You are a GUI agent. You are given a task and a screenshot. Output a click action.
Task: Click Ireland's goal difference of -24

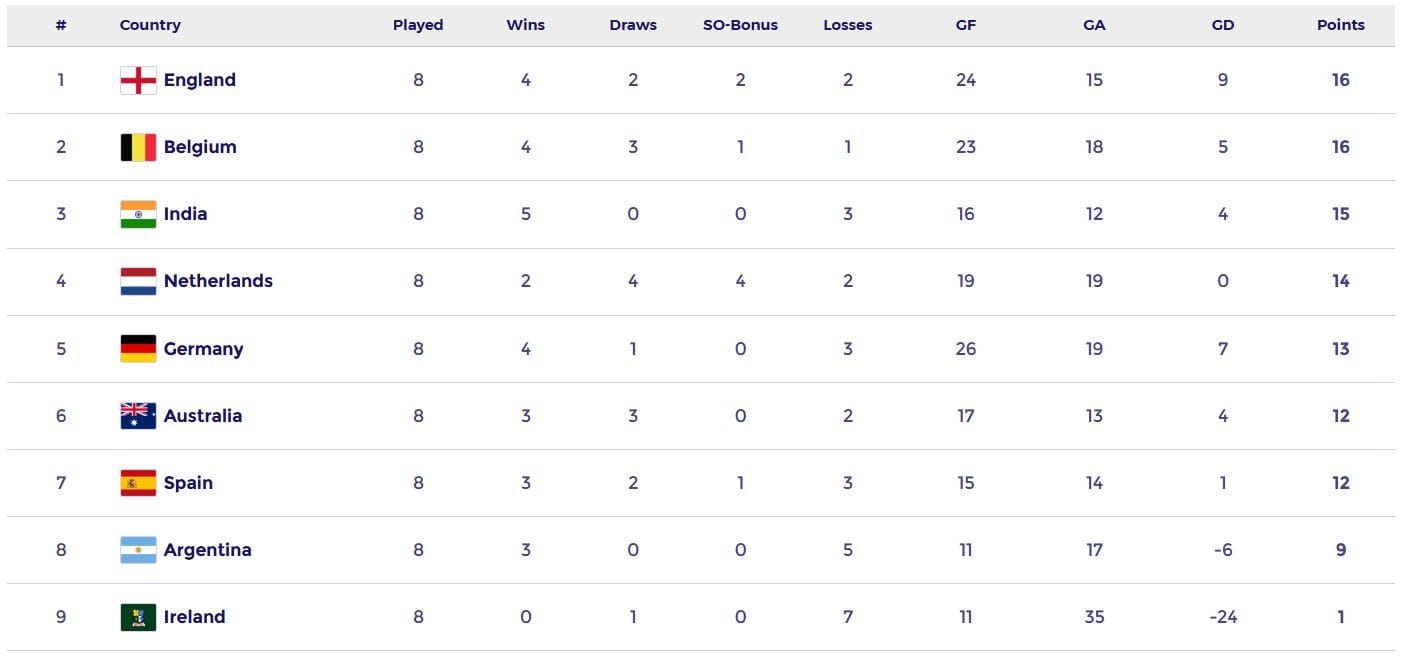pyautogui.click(x=1222, y=617)
